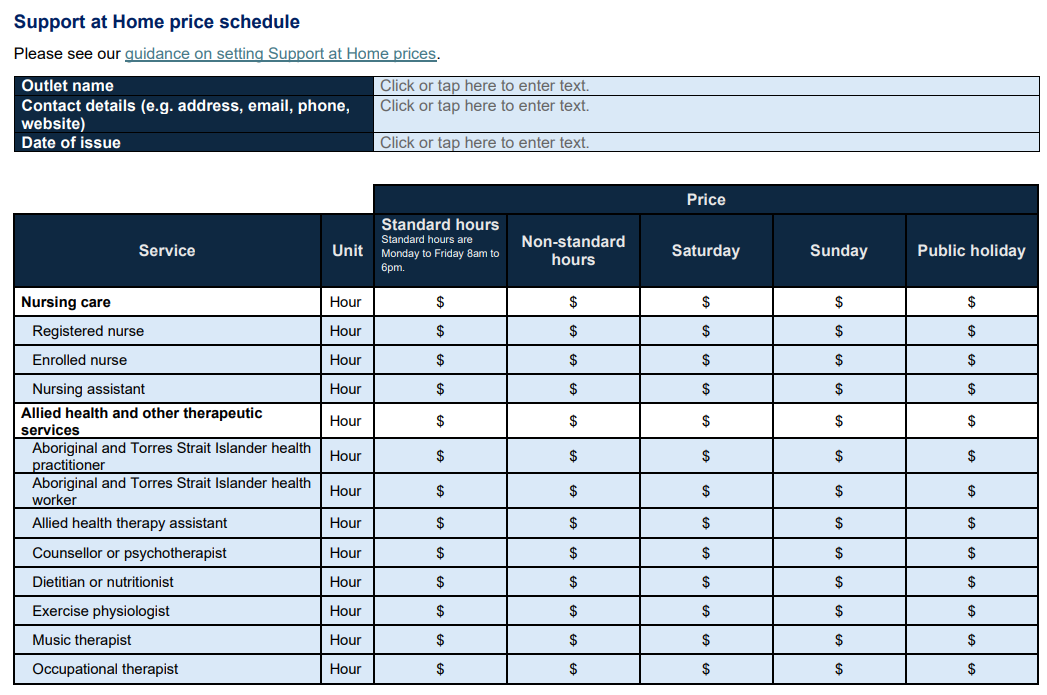1047x695 pixels.
Task: Select Exercise physiologist public holiday price cell
Action: (x=971, y=611)
